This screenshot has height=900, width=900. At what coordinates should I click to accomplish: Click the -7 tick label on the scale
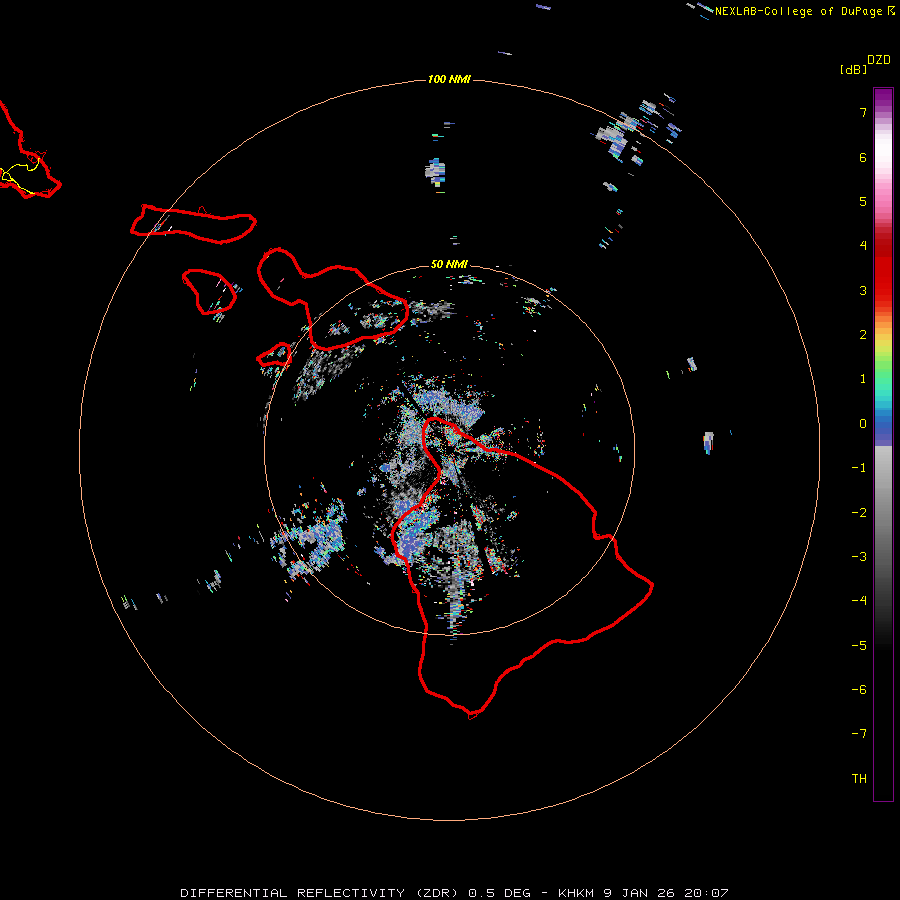(x=859, y=734)
